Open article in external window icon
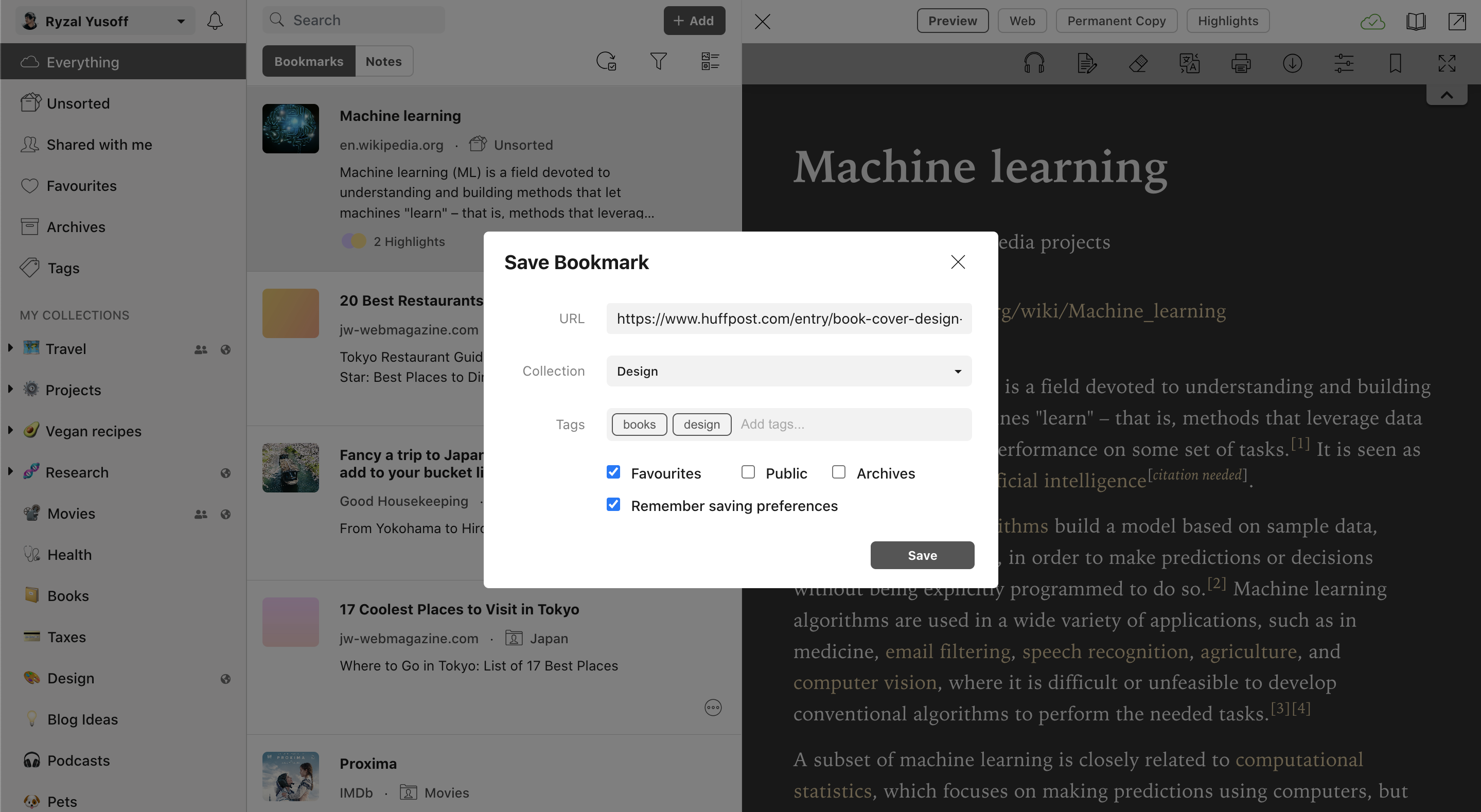 coord(1457,22)
